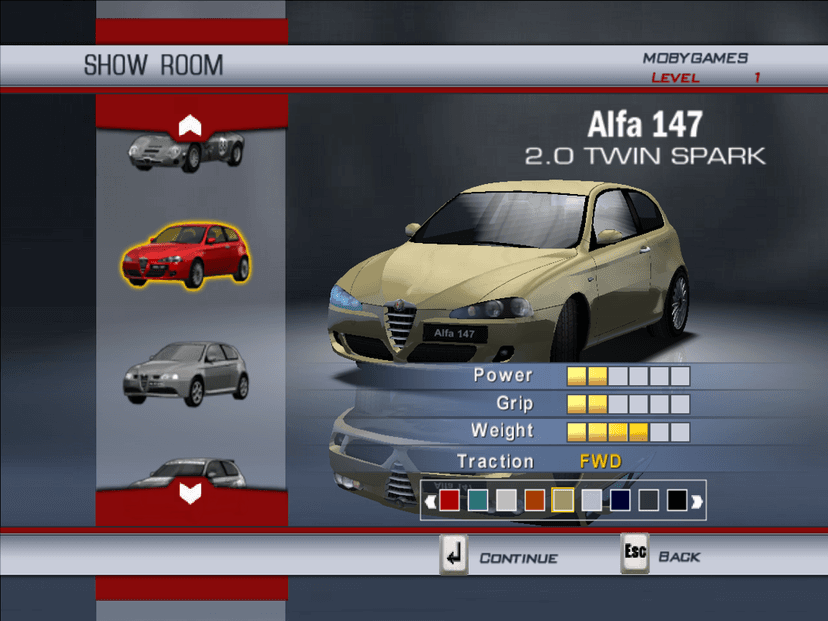This screenshot has height=621, width=828.
Task: Choose the light grey paint swatch after teal
Action: coord(506,500)
